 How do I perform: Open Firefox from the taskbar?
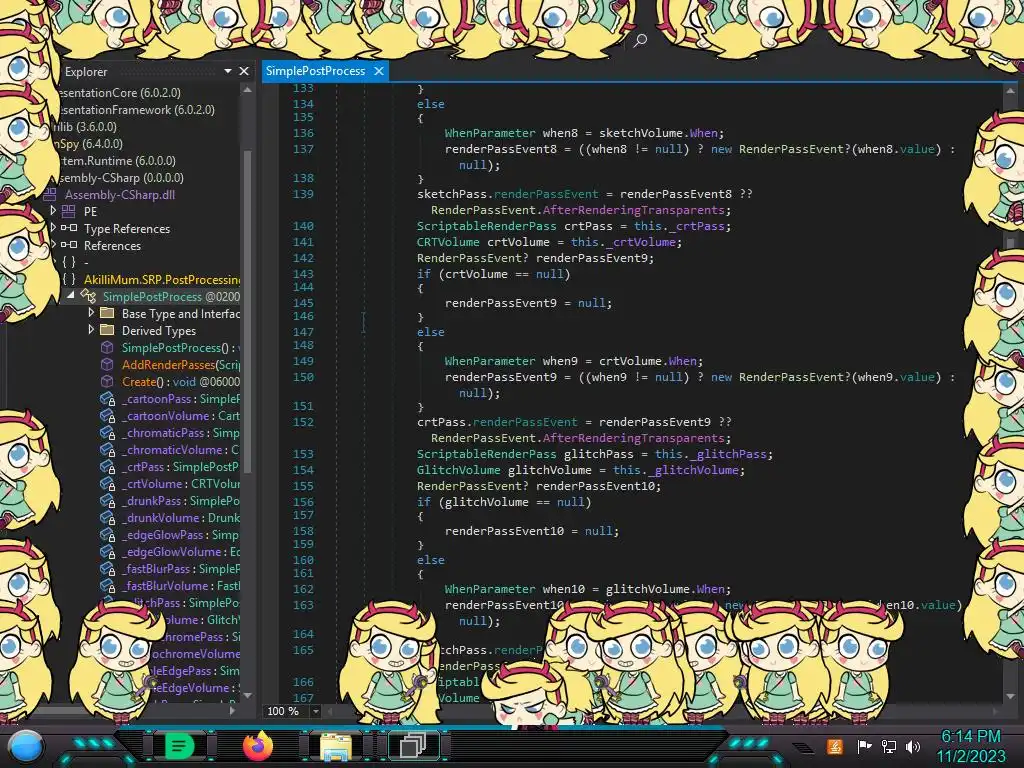257,746
